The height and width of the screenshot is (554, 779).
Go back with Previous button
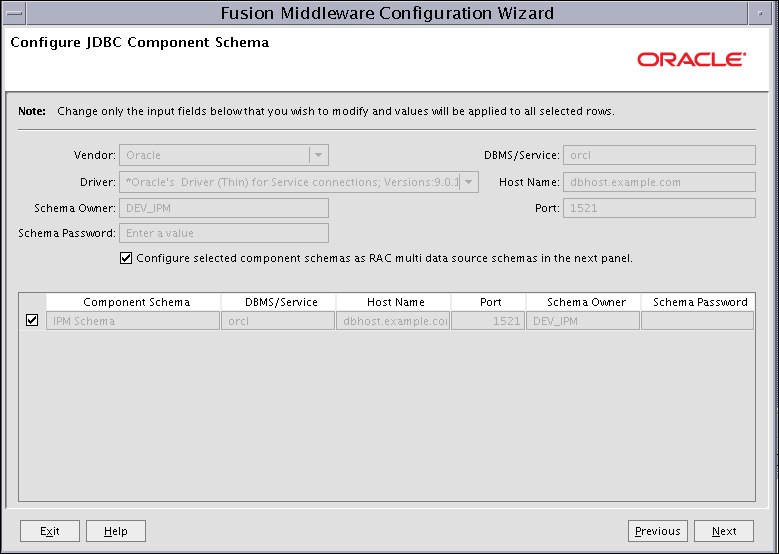click(658, 531)
